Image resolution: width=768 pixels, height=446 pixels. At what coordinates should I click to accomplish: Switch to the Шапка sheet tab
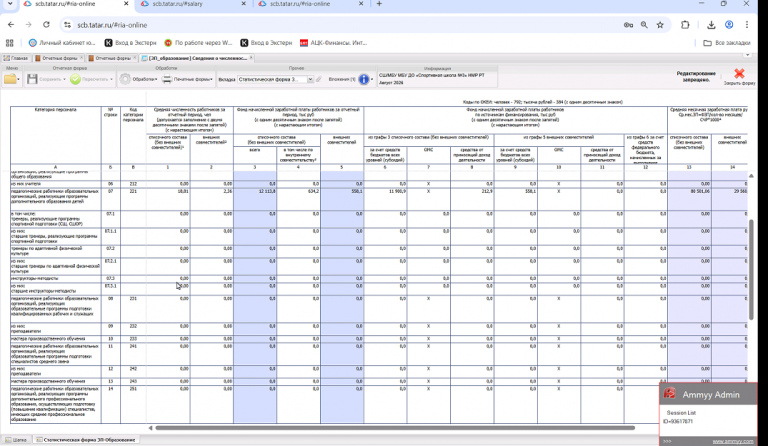pos(16,440)
